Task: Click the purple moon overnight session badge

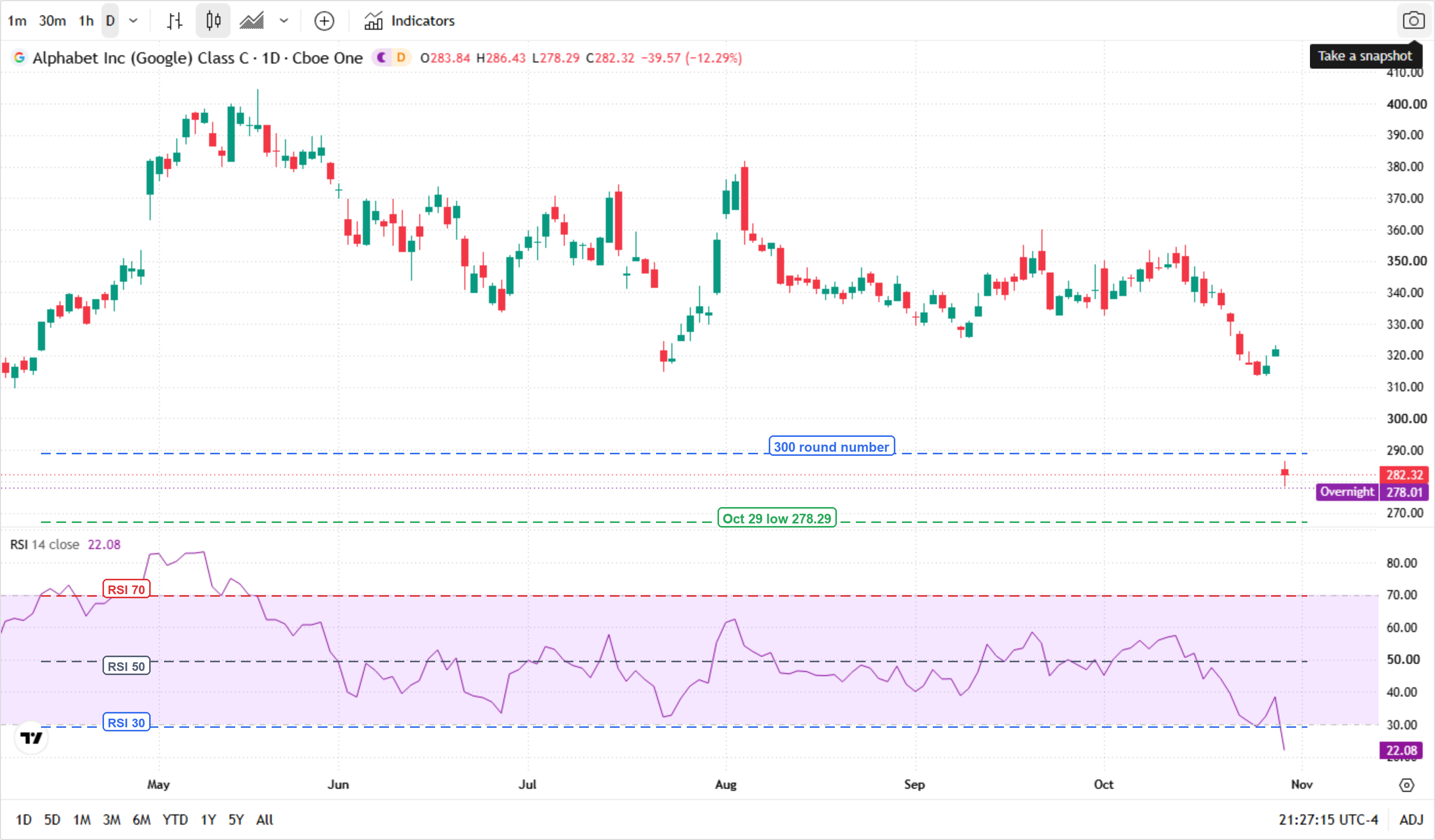Action: (381, 57)
